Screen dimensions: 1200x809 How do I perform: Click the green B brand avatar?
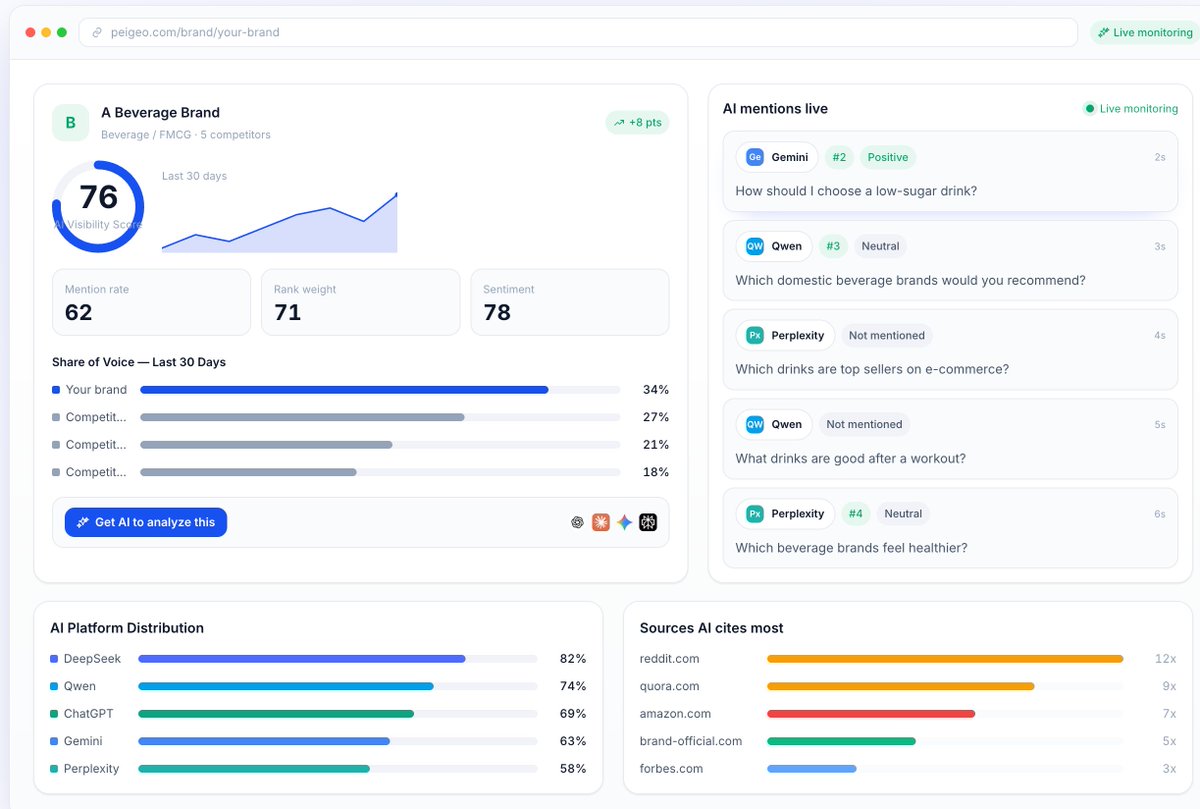(x=70, y=122)
